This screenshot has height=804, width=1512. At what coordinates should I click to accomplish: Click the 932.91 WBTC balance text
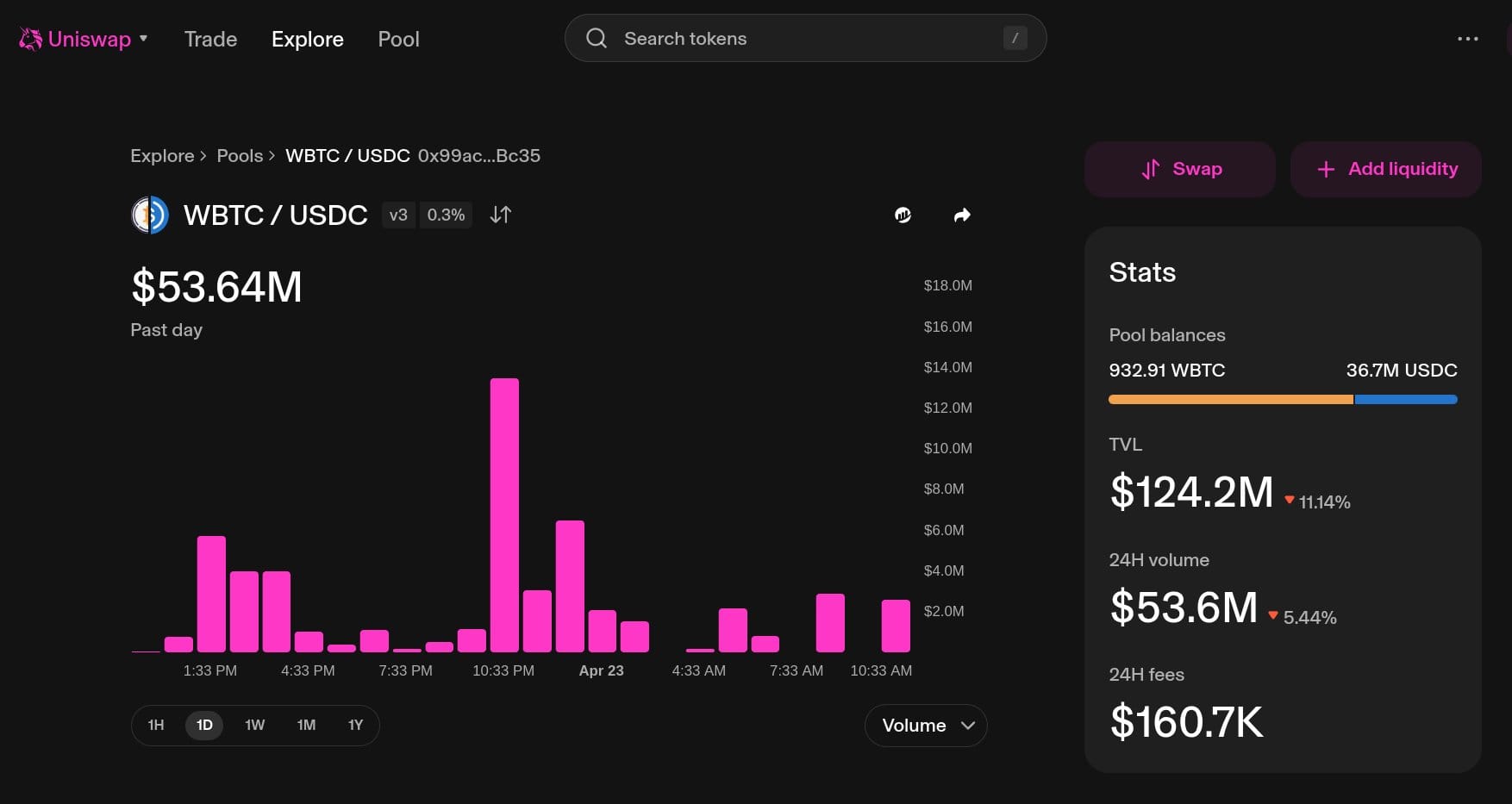coord(1167,370)
